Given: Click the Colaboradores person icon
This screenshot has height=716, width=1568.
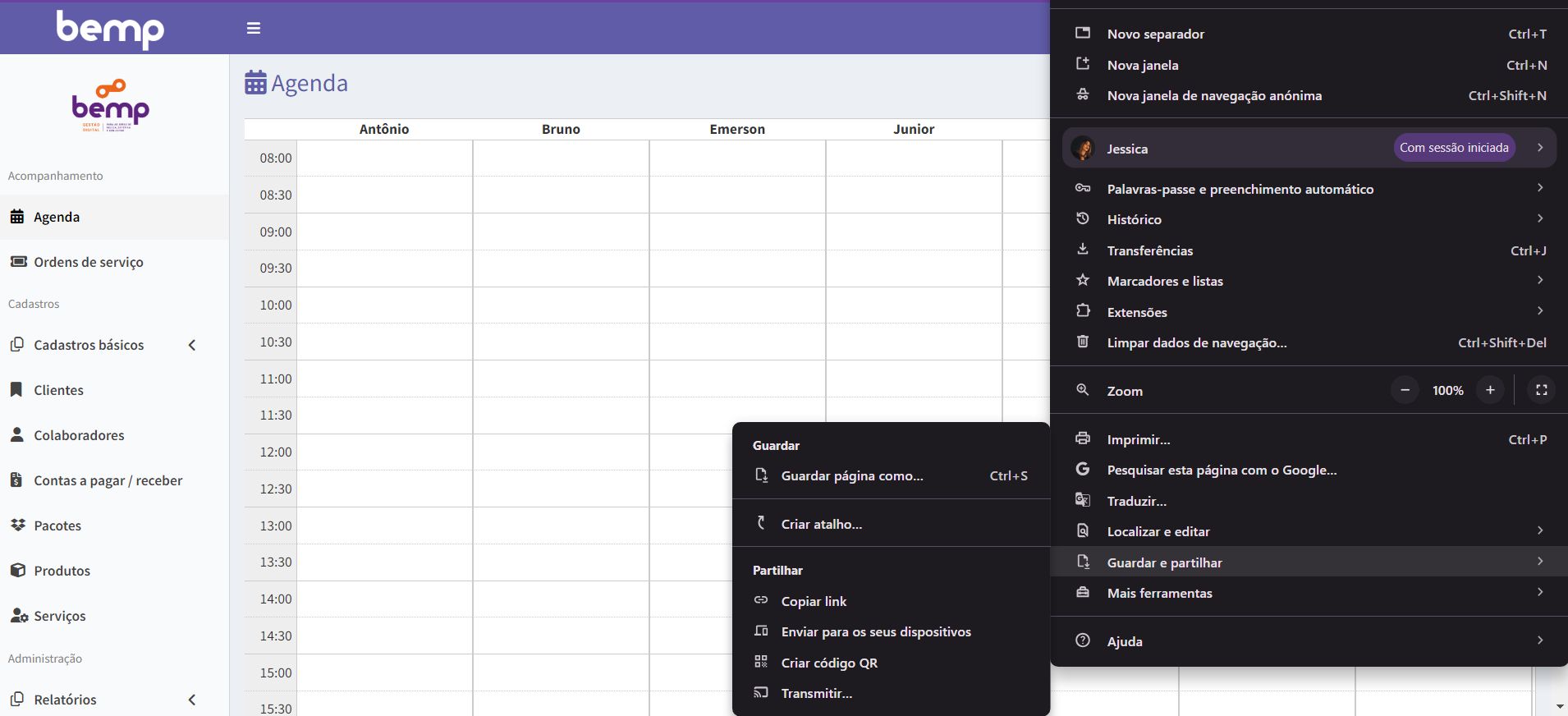Looking at the screenshot, I should (x=16, y=434).
